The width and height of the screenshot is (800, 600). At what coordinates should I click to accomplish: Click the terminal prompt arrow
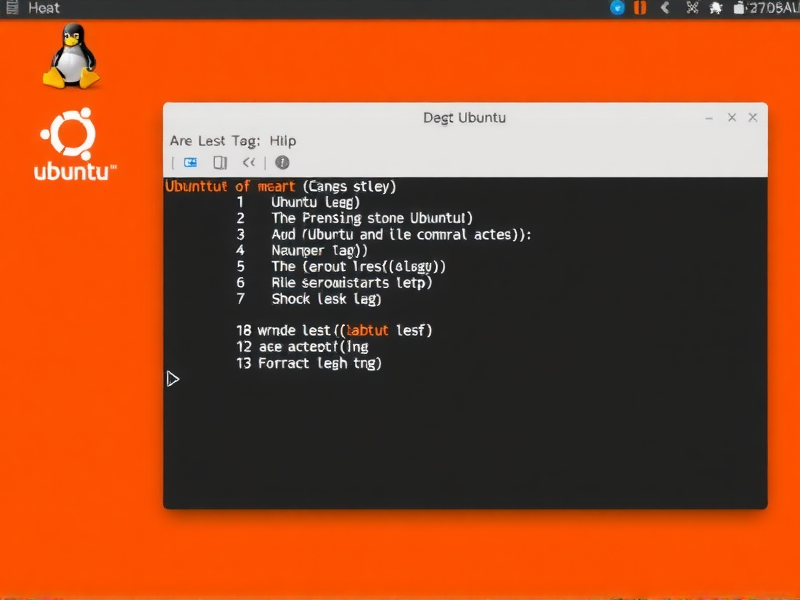[173, 379]
